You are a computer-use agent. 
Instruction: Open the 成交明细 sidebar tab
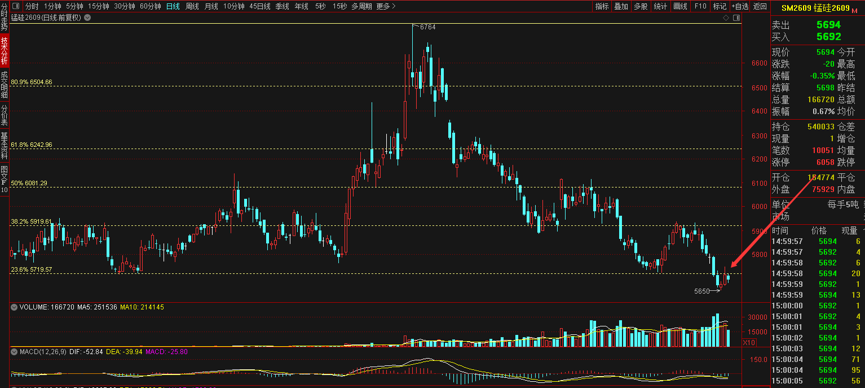[x=4, y=84]
